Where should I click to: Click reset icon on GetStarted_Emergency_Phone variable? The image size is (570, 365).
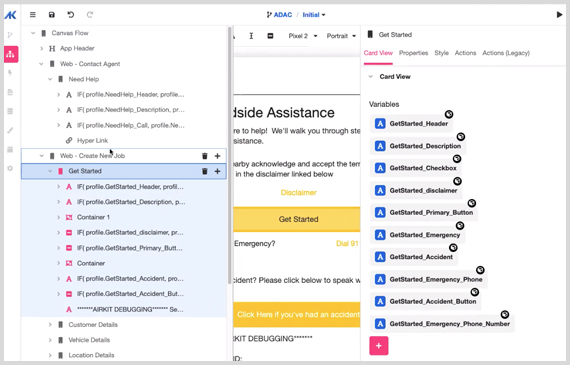tap(480, 270)
